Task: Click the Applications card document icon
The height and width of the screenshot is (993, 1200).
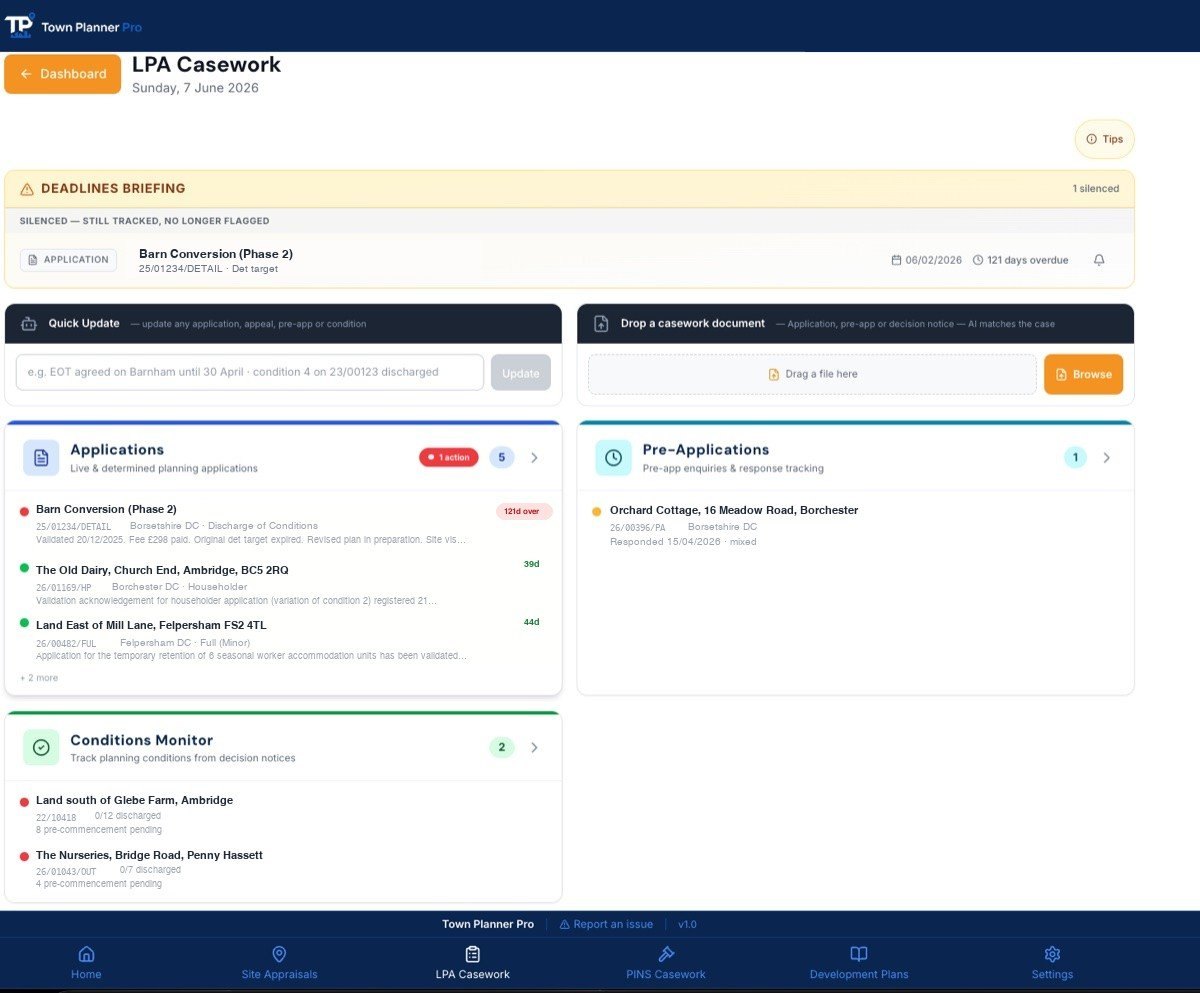Action: 41,457
